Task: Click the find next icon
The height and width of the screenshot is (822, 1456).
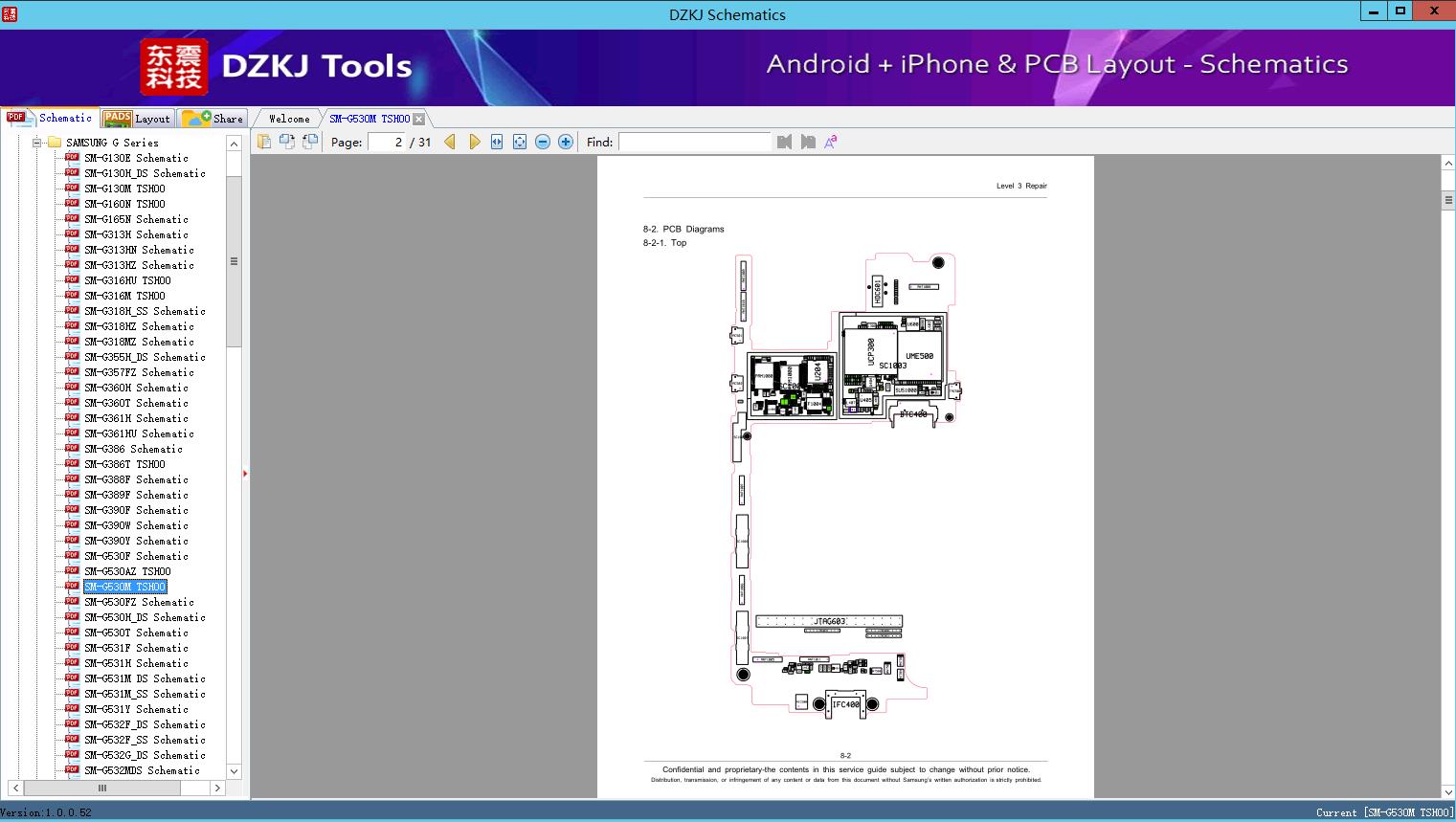Action: tap(808, 142)
